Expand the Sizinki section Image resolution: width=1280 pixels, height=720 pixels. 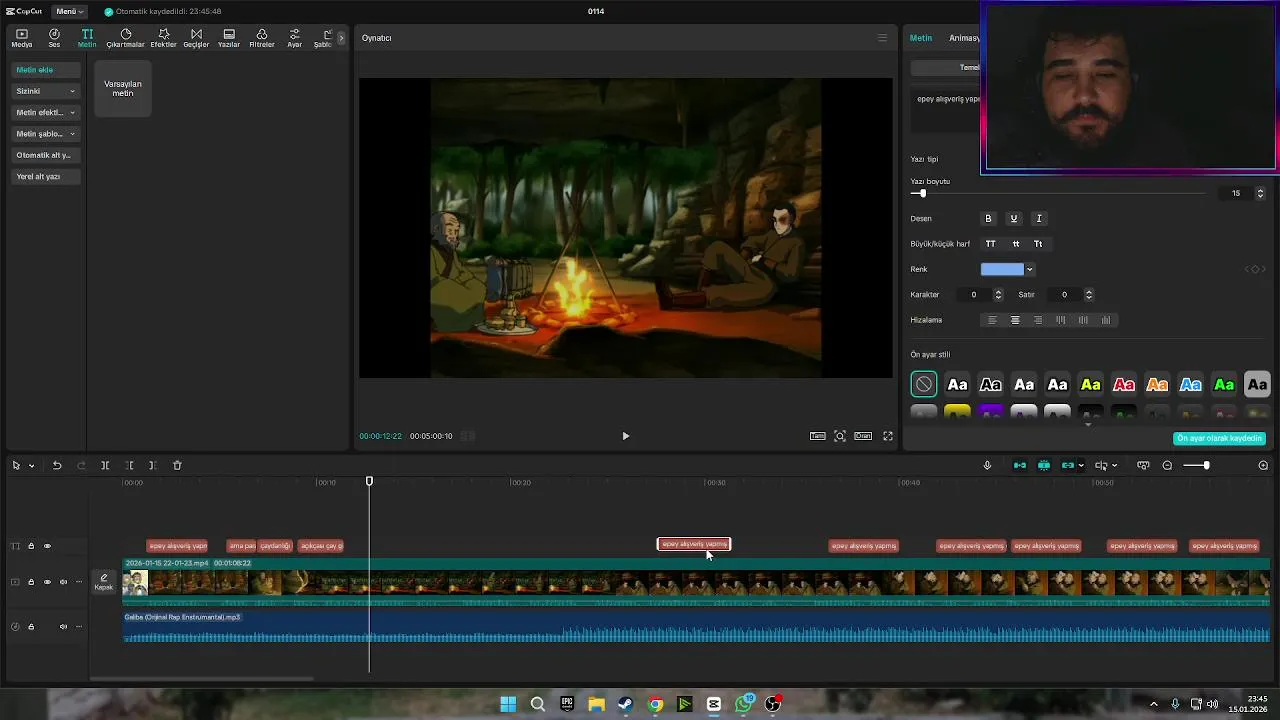(45, 91)
